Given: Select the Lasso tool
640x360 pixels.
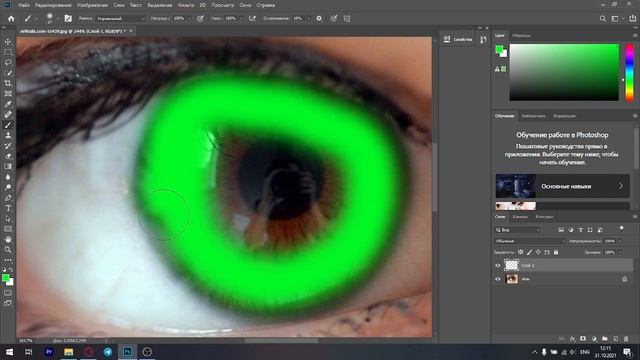Looking at the screenshot, I should pos(8,62).
